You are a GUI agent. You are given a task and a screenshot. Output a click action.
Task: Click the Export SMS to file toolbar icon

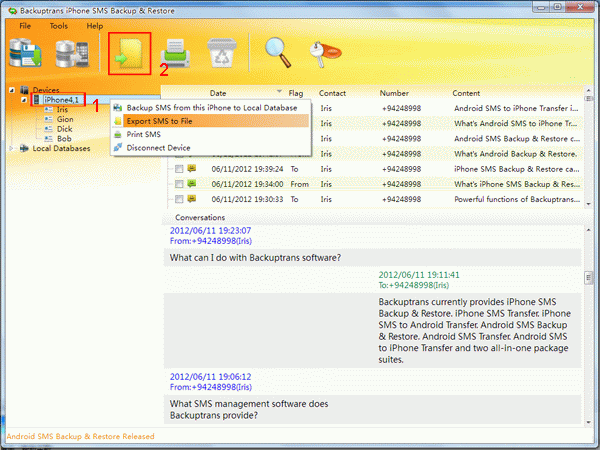coord(129,54)
